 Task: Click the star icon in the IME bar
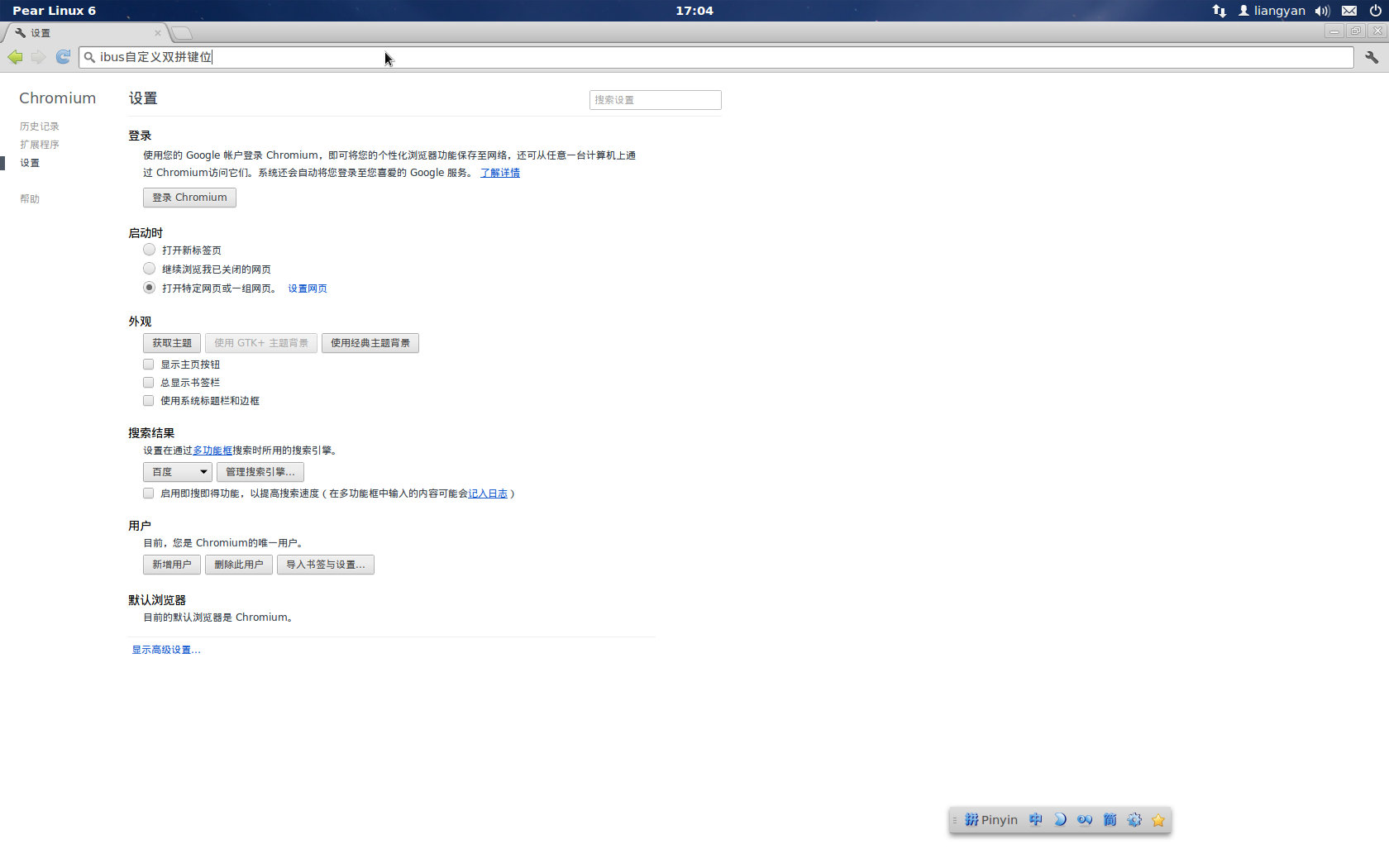click(x=1158, y=820)
